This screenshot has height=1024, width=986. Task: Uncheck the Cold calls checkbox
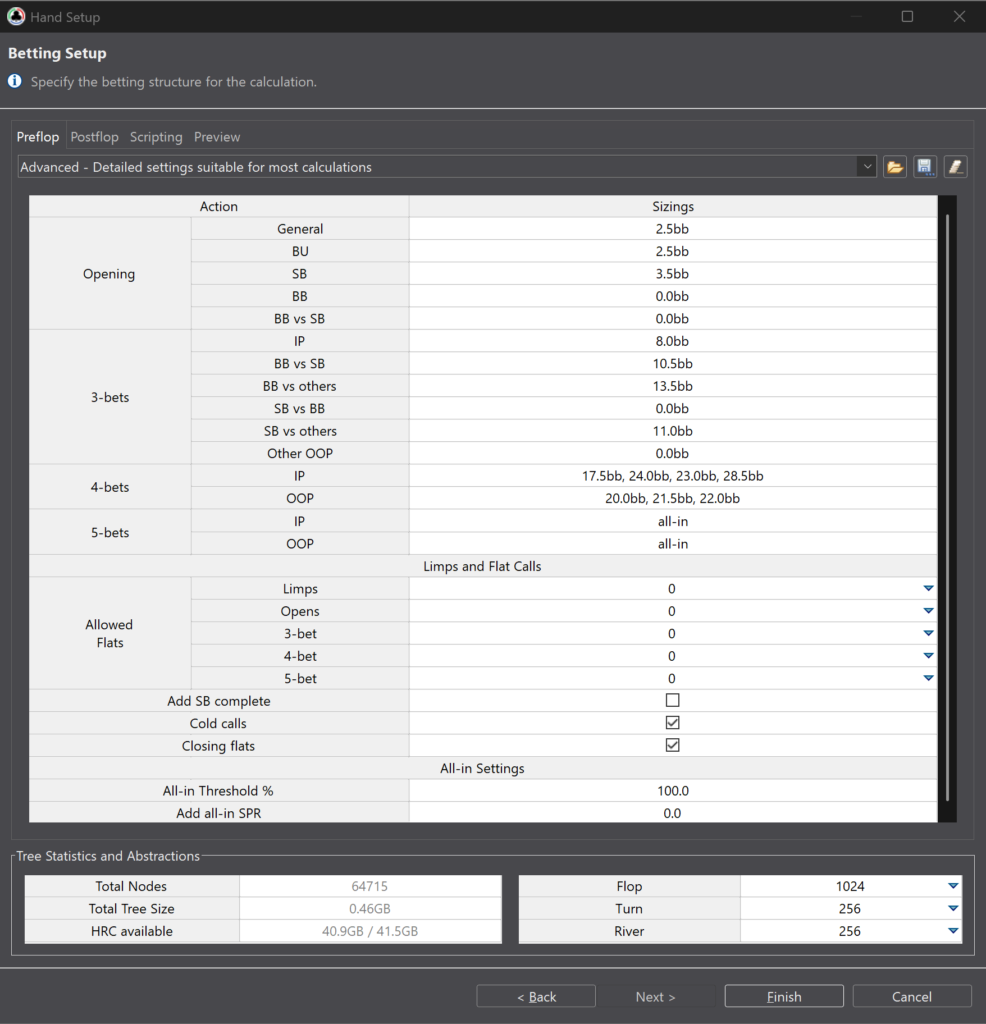673,723
